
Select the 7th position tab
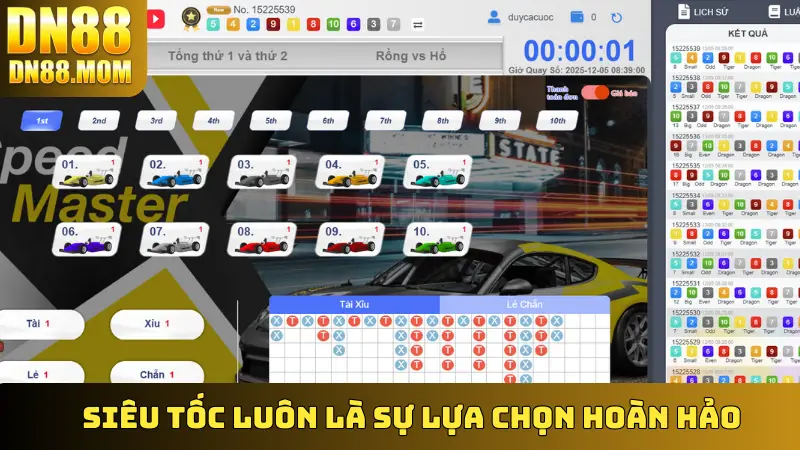(385, 121)
